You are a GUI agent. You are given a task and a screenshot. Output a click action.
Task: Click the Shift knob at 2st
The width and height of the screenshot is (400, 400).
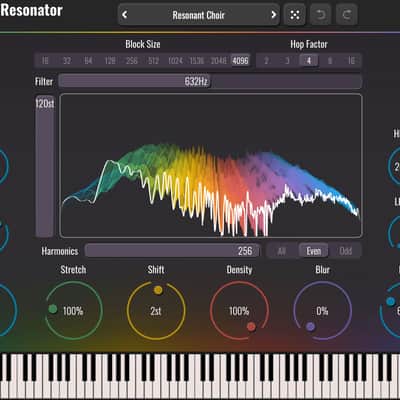click(156, 311)
